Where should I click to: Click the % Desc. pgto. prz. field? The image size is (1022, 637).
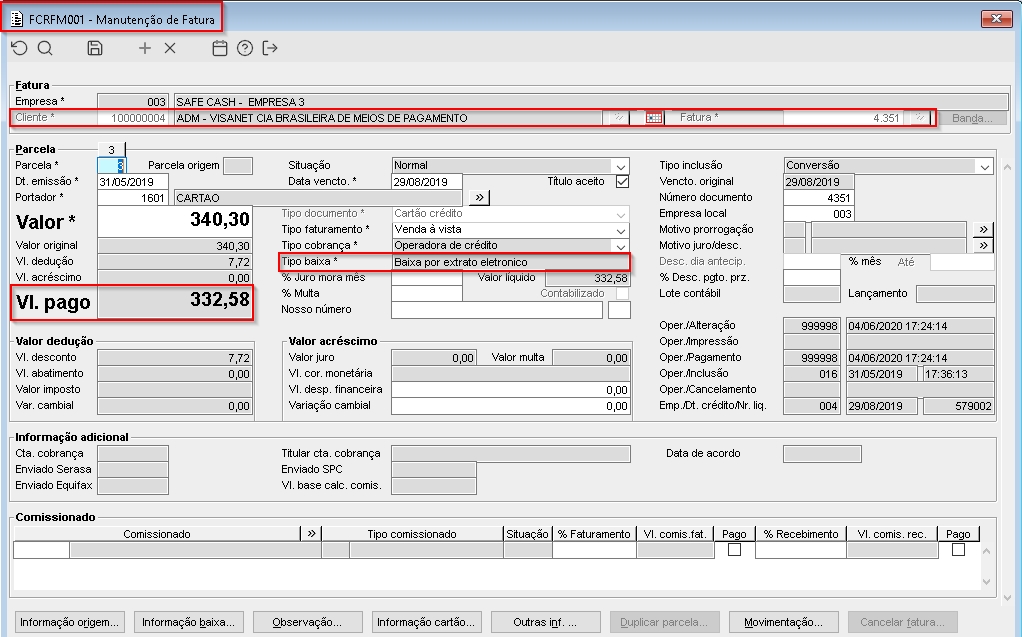pos(811,278)
